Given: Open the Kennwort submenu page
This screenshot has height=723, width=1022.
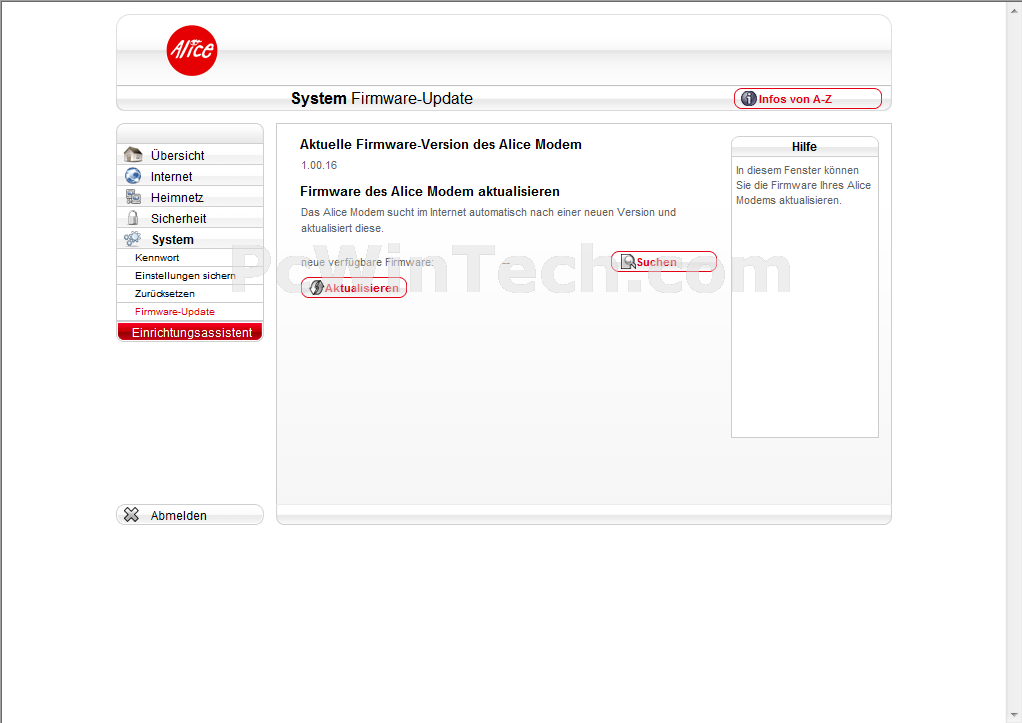Looking at the screenshot, I should point(190,258).
